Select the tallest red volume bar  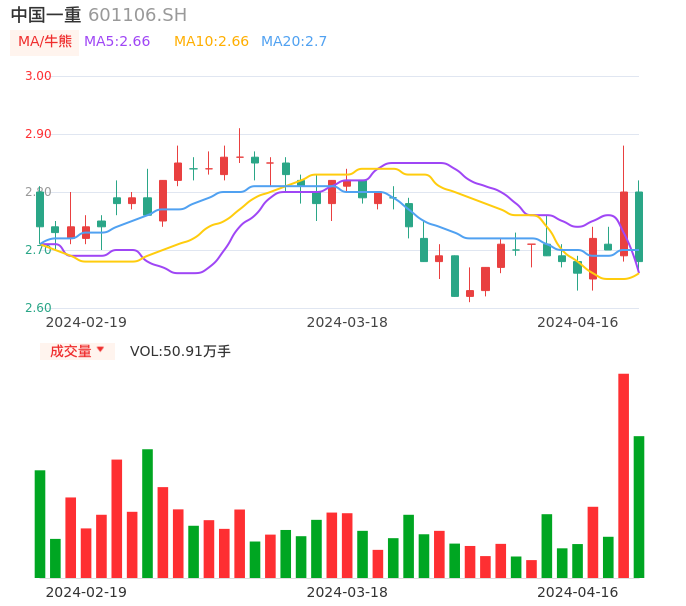[623, 475]
